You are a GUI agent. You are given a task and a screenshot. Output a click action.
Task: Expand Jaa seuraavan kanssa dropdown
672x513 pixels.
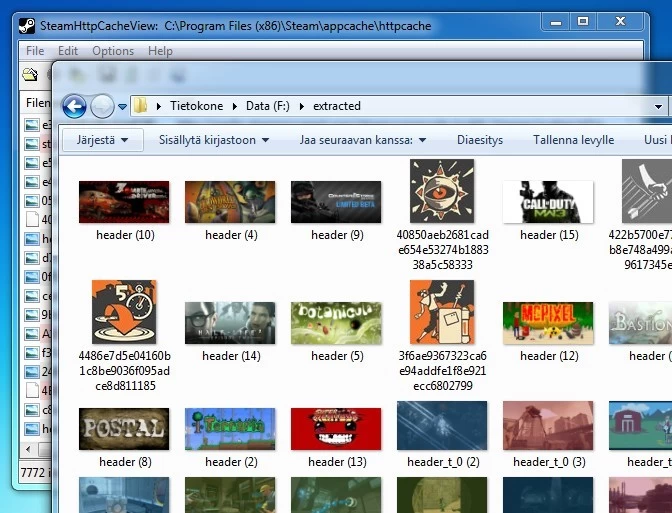click(x=363, y=140)
